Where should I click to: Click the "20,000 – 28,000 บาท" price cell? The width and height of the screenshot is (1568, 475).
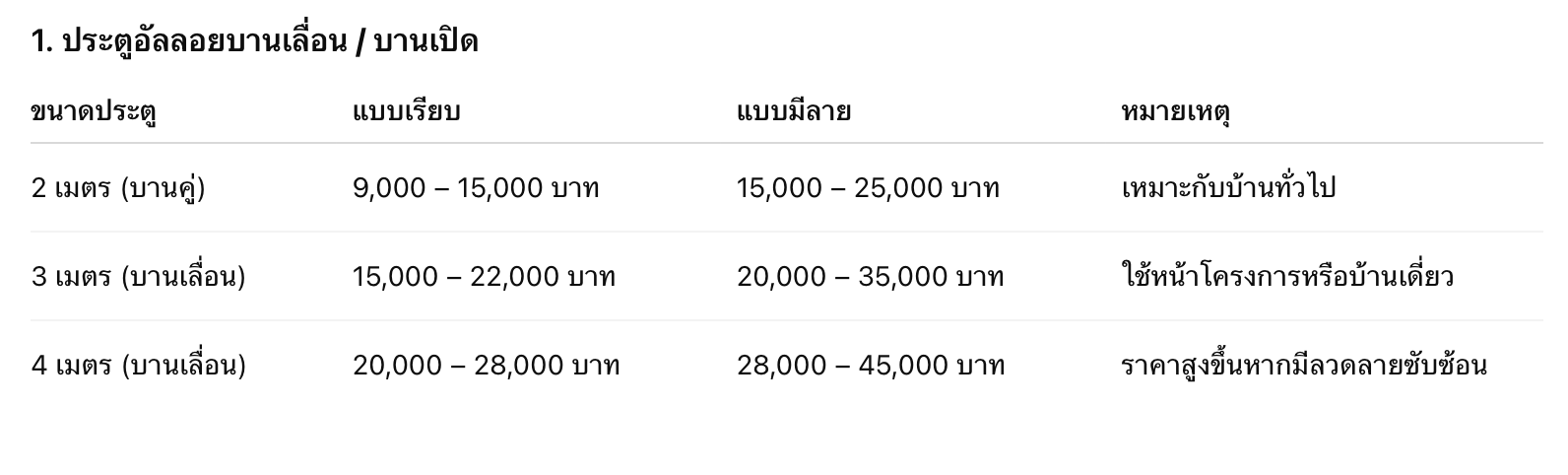point(486,365)
